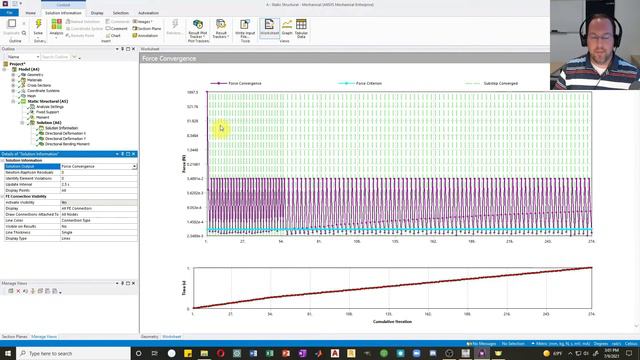The width and height of the screenshot is (640, 360).
Task: Click the Activate Visibility value field
Action: (99, 202)
